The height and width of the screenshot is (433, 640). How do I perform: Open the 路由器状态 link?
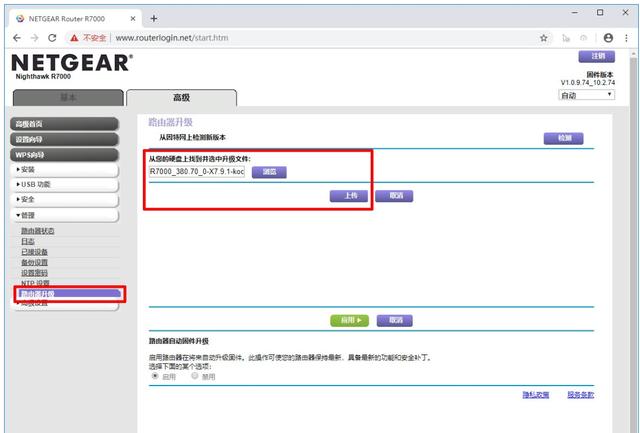click(38, 231)
